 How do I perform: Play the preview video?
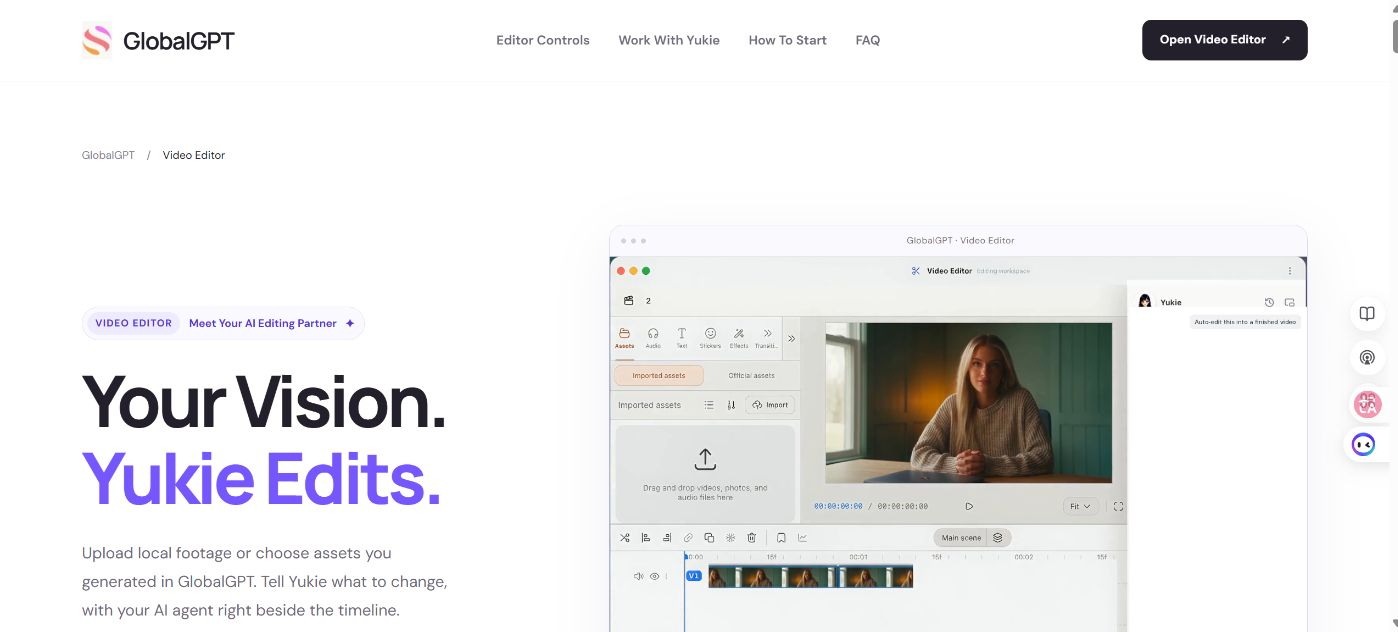(969, 507)
